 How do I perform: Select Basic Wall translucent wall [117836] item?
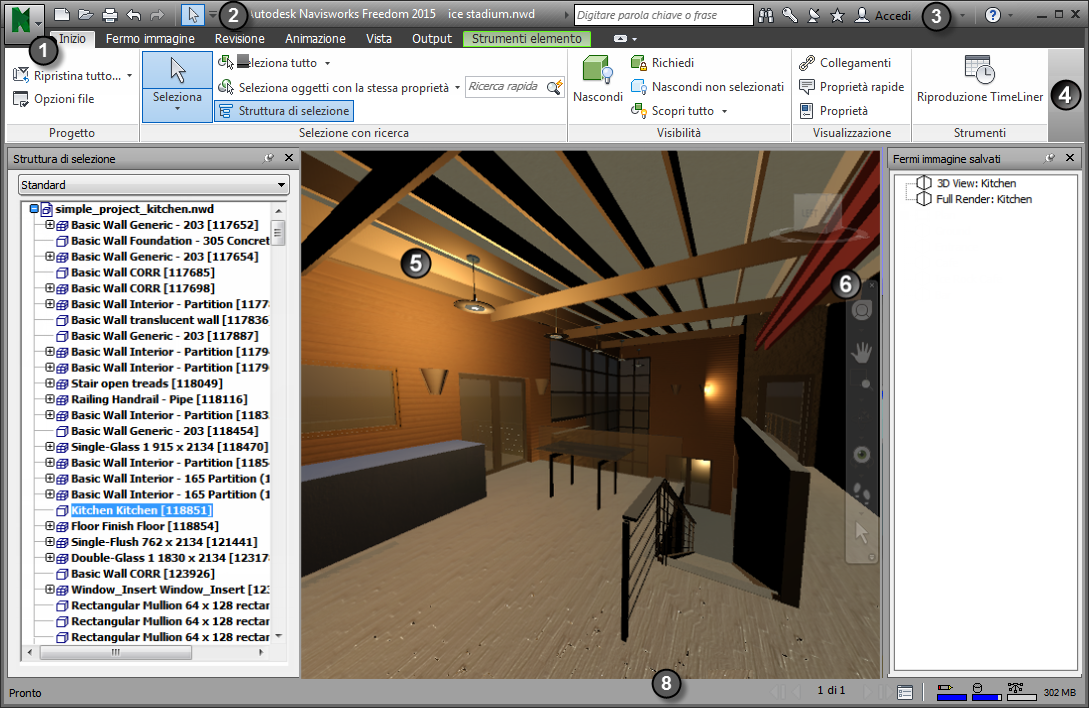point(169,320)
